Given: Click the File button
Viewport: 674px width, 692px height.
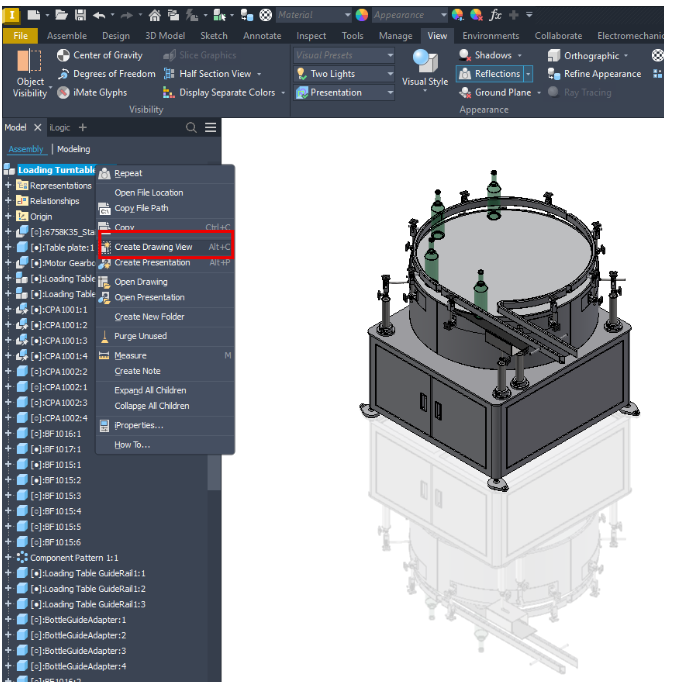Looking at the screenshot, I should [x=20, y=36].
